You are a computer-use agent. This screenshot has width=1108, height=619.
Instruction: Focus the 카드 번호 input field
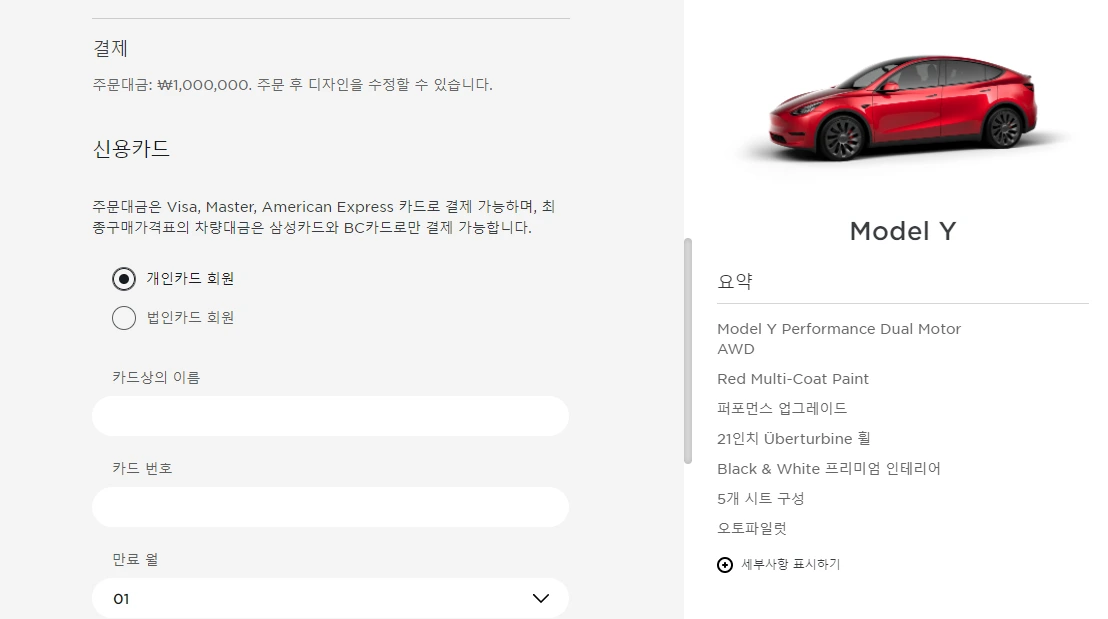click(x=330, y=507)
